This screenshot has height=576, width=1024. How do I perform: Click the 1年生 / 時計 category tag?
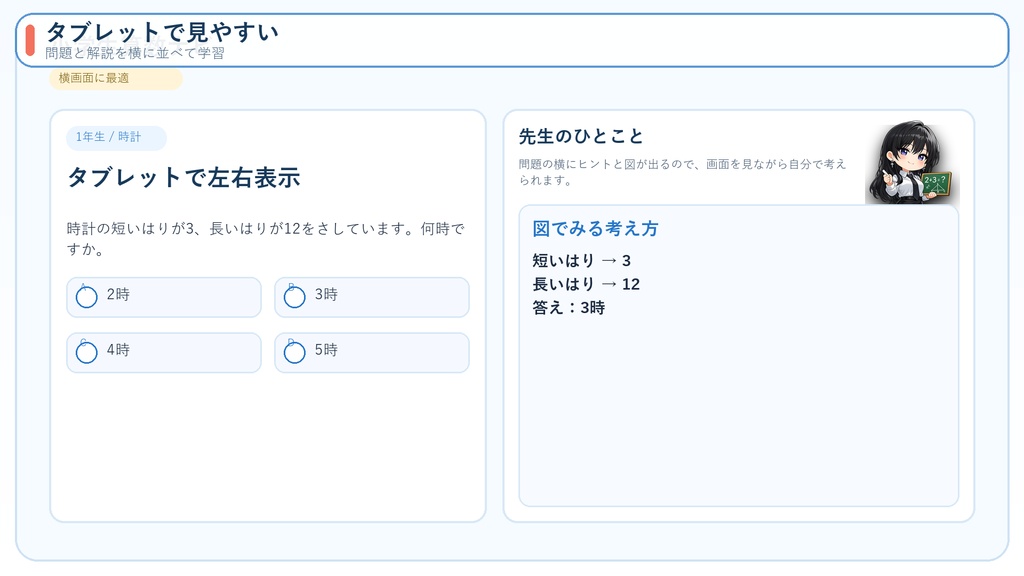(x=116, y=137)
